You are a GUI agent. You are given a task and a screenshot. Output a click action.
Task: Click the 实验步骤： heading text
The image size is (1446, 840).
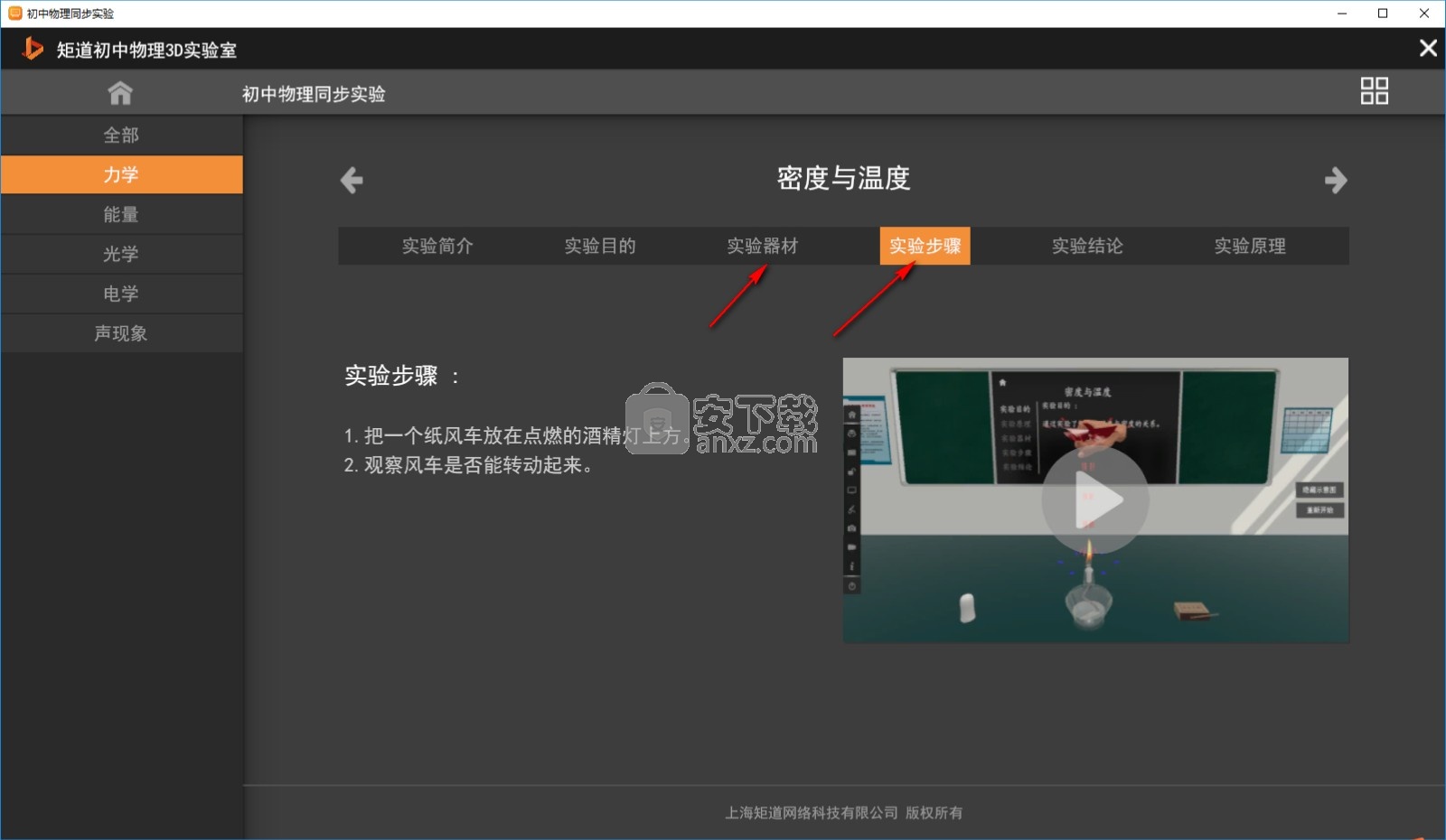402,376
